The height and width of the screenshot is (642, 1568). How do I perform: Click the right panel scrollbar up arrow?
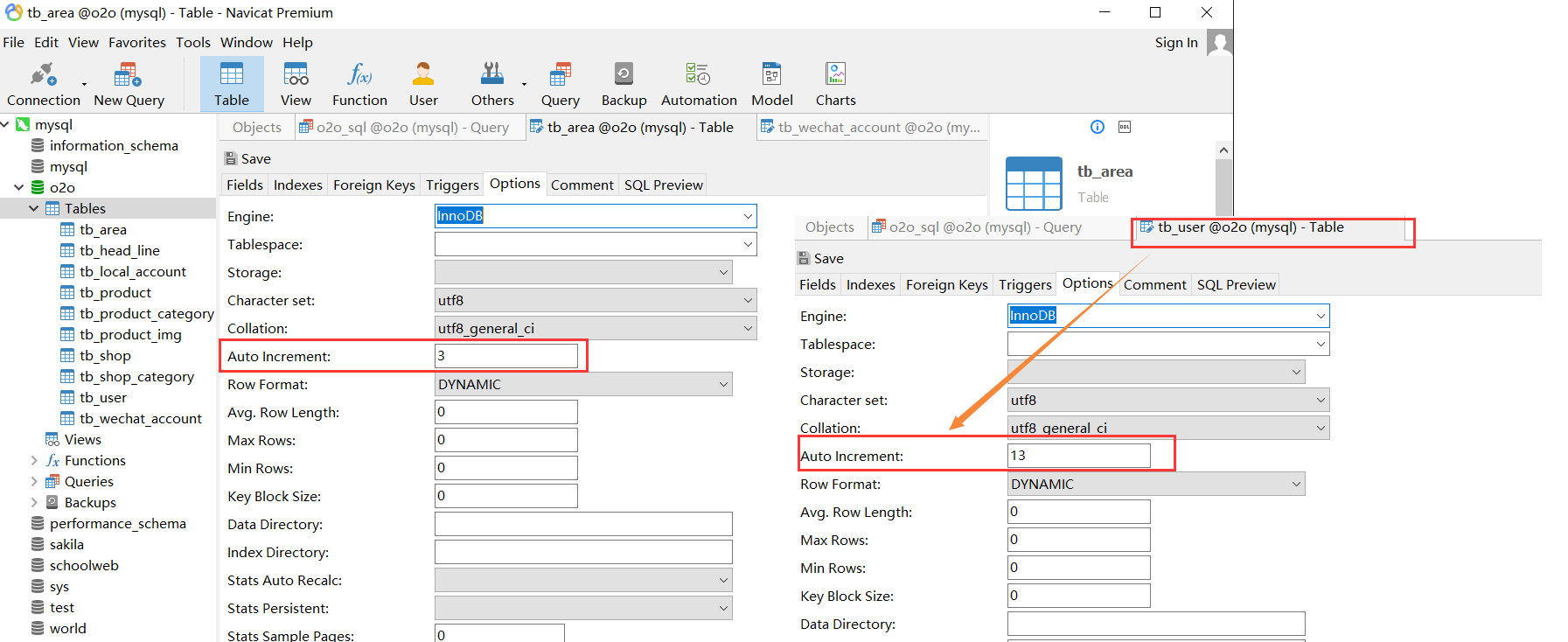(1223, 150)
